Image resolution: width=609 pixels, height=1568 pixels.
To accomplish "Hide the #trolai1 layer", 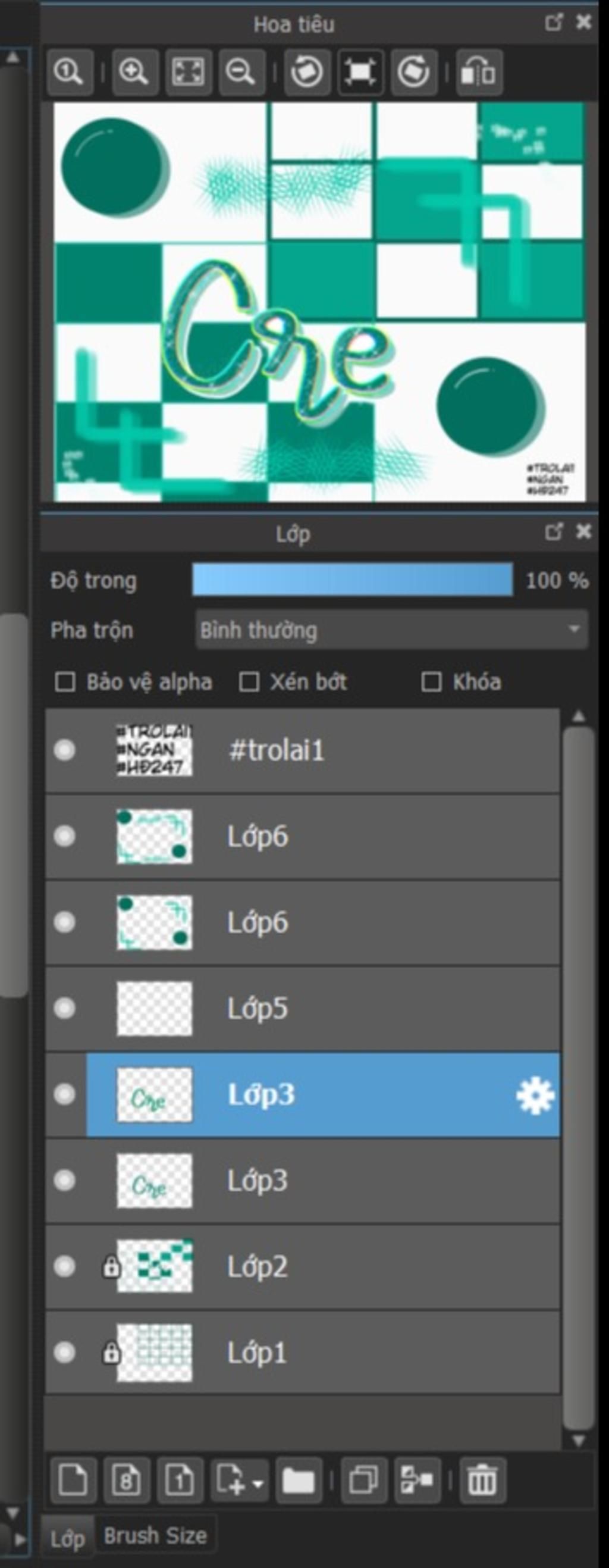I will pos(64,750).
